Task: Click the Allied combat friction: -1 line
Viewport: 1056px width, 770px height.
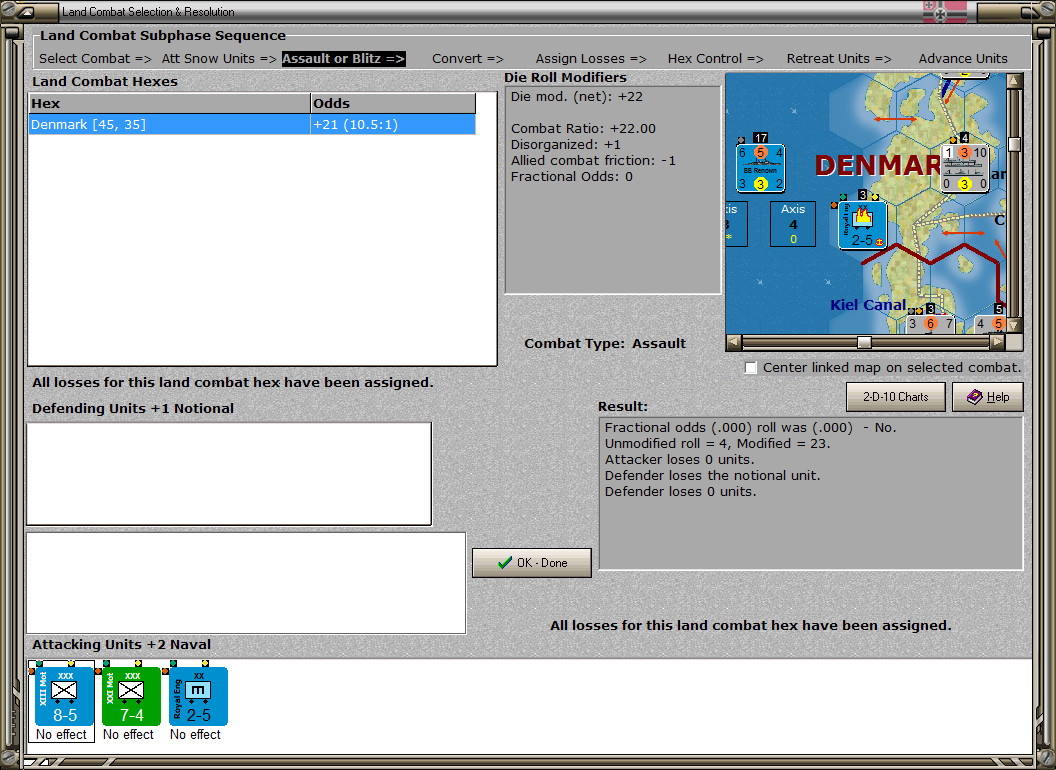Action: pos(593,160)
